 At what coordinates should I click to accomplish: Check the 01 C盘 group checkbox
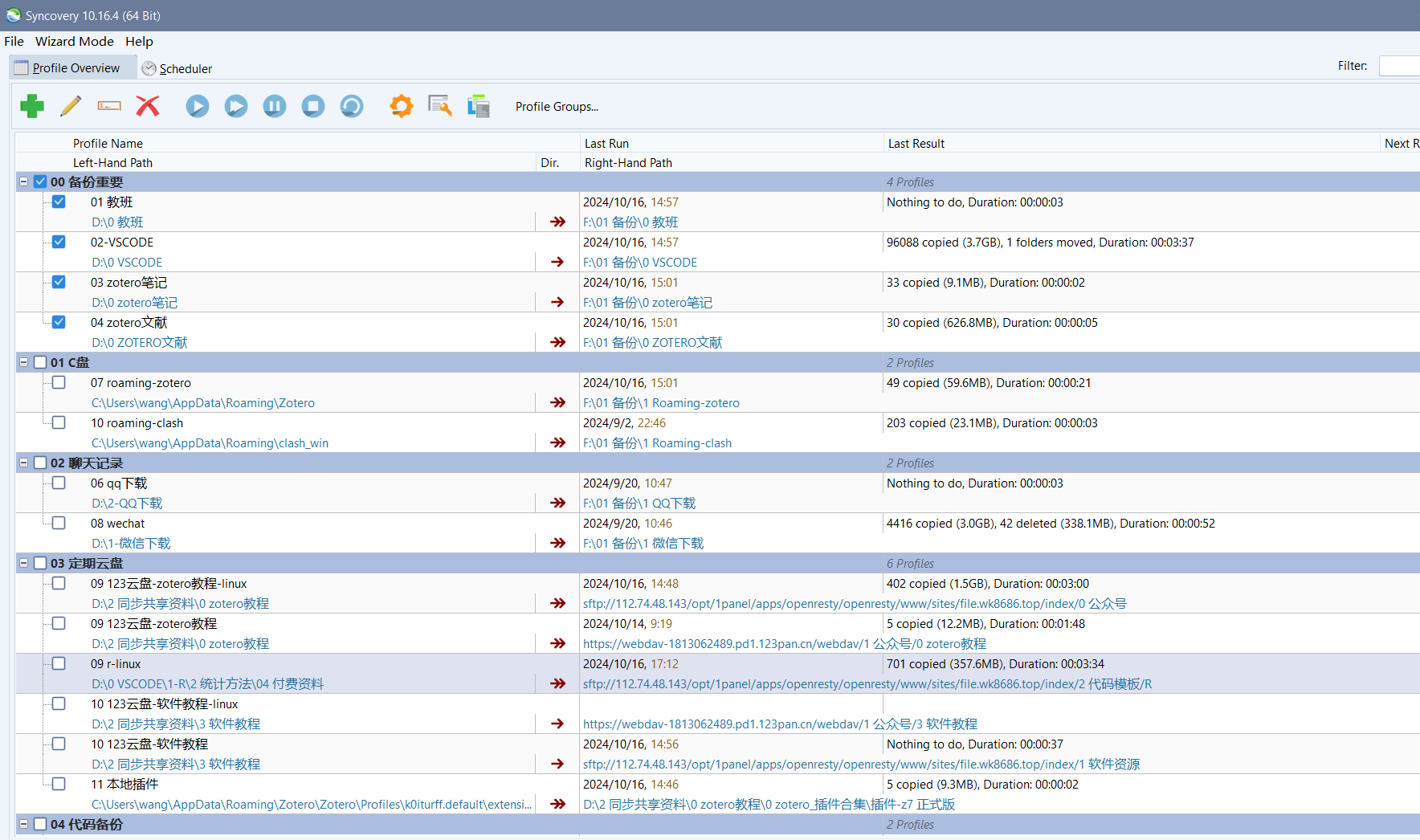40,362
